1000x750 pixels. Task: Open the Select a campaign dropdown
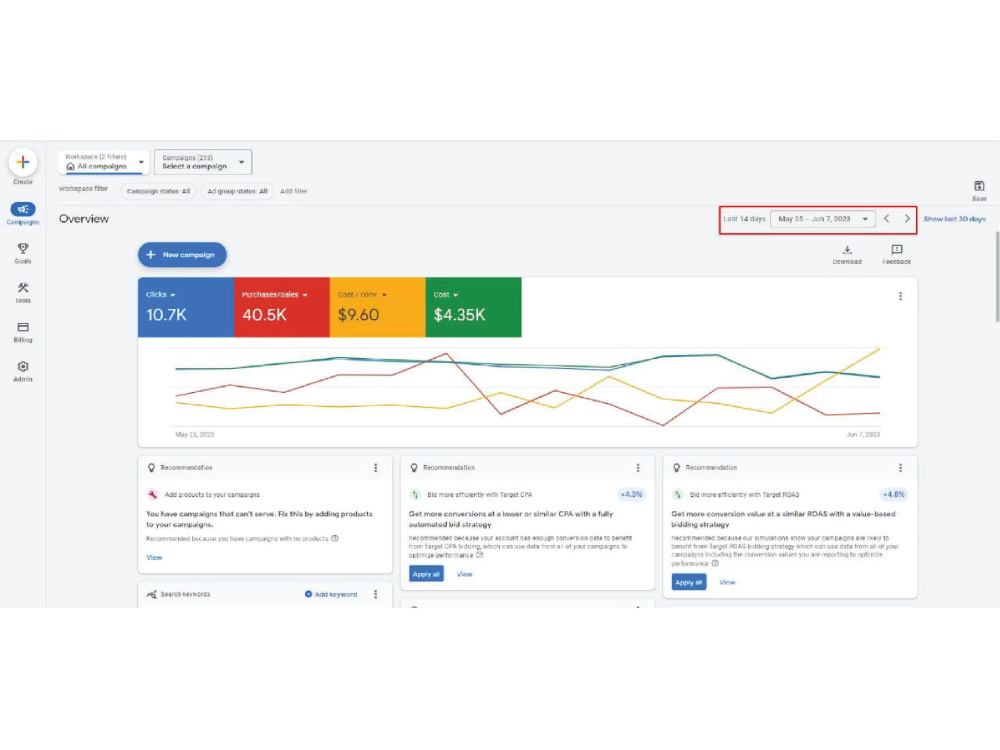(x=203, y=161)
